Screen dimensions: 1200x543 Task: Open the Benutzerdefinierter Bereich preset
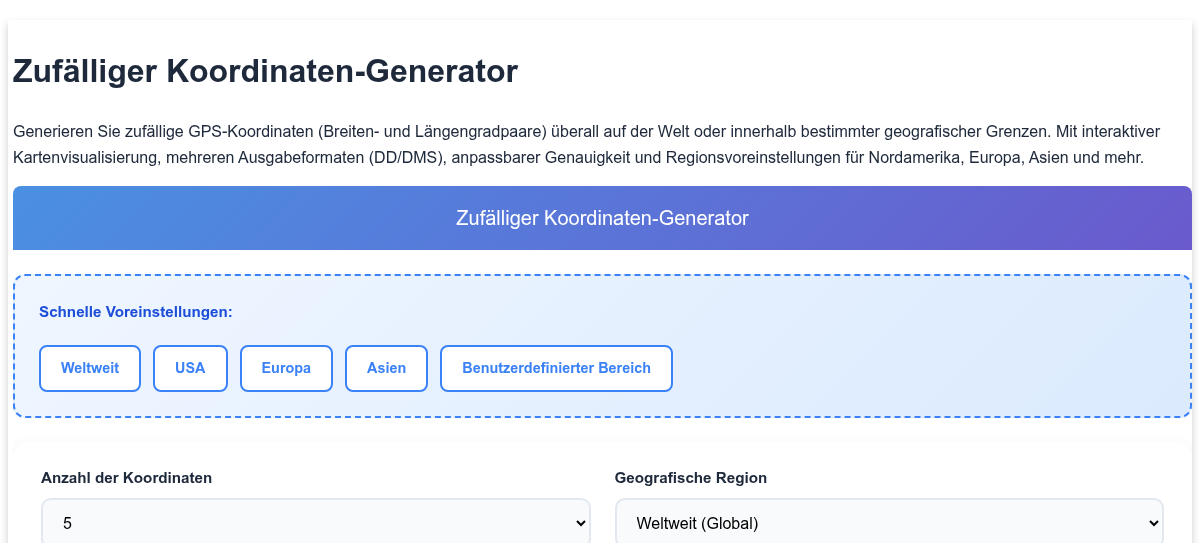click(x=556, y=368)
